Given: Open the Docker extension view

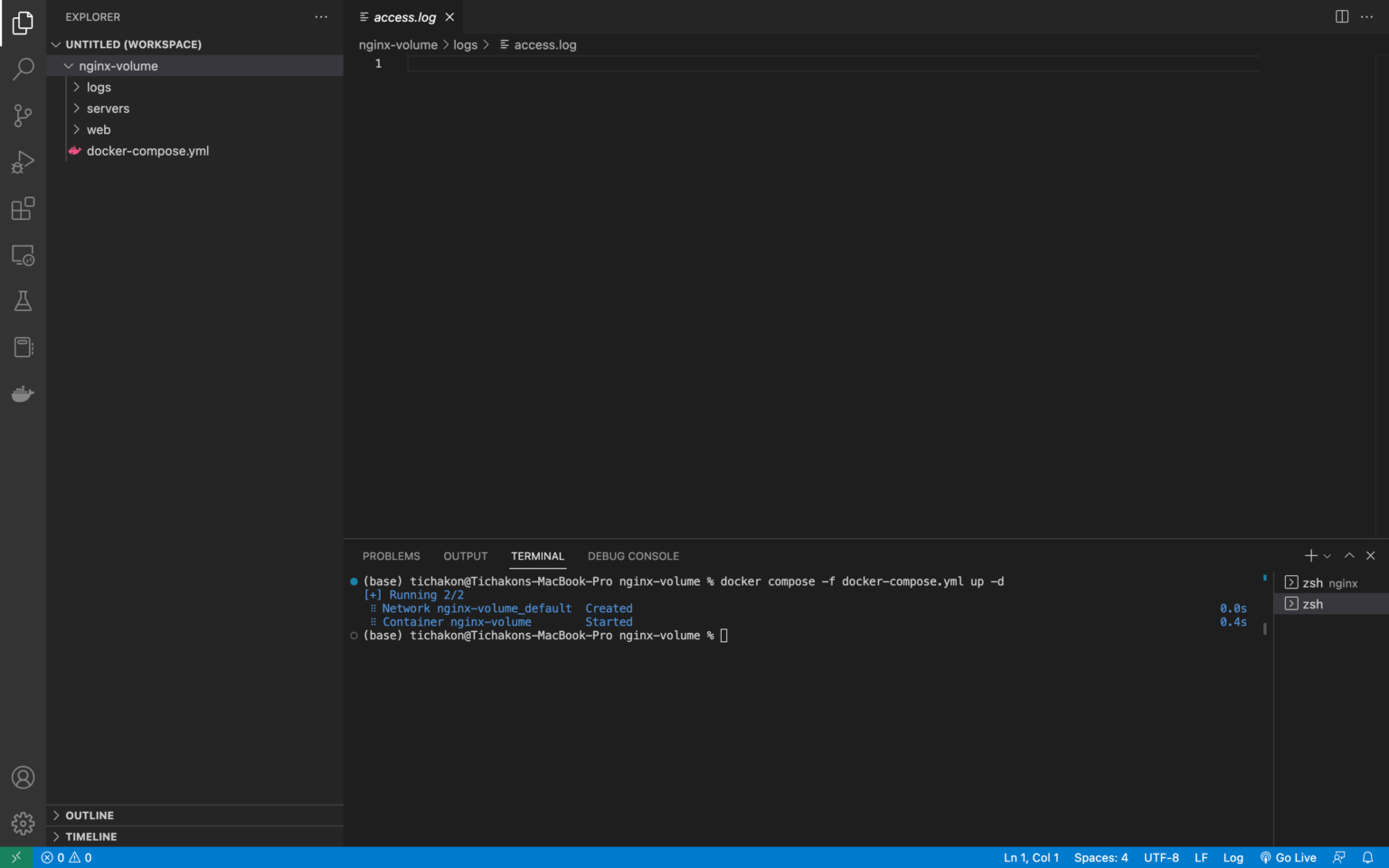Looking at the screenshot, I should 23,393.
